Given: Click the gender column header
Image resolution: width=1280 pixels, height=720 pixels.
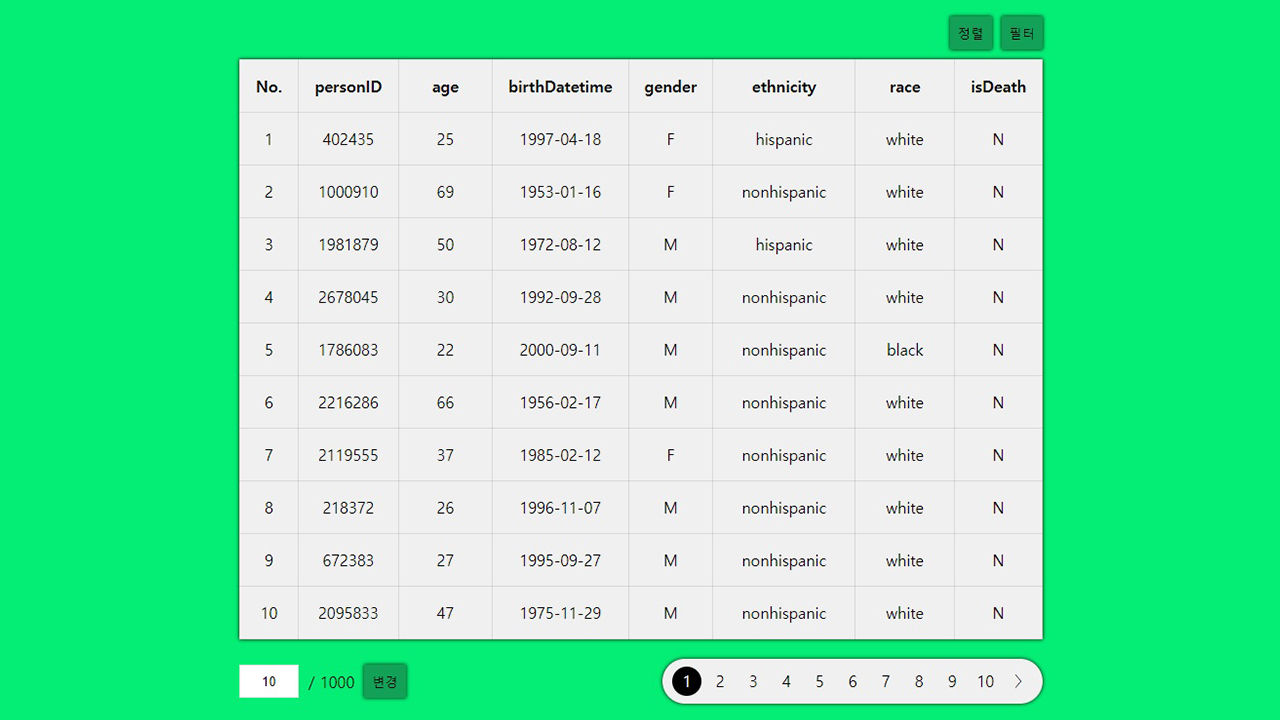Looking at the screenshot, I should click(x=670, y=87).
